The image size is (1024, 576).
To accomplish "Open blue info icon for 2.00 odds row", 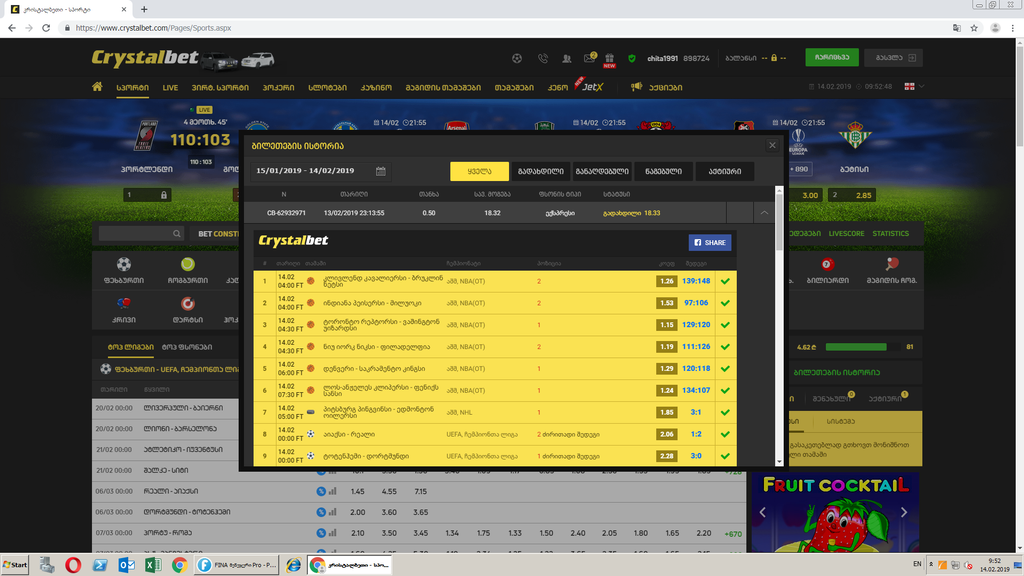I will pos(321,512).
